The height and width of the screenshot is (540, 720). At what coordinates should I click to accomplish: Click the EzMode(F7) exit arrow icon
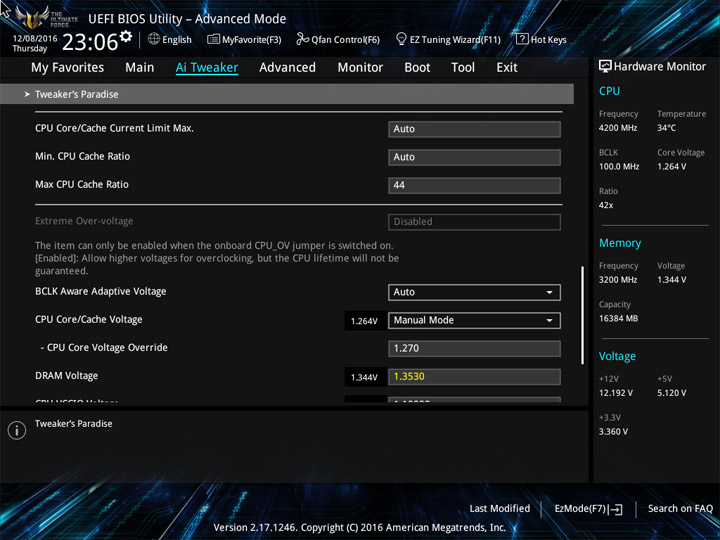pos(617,509)
